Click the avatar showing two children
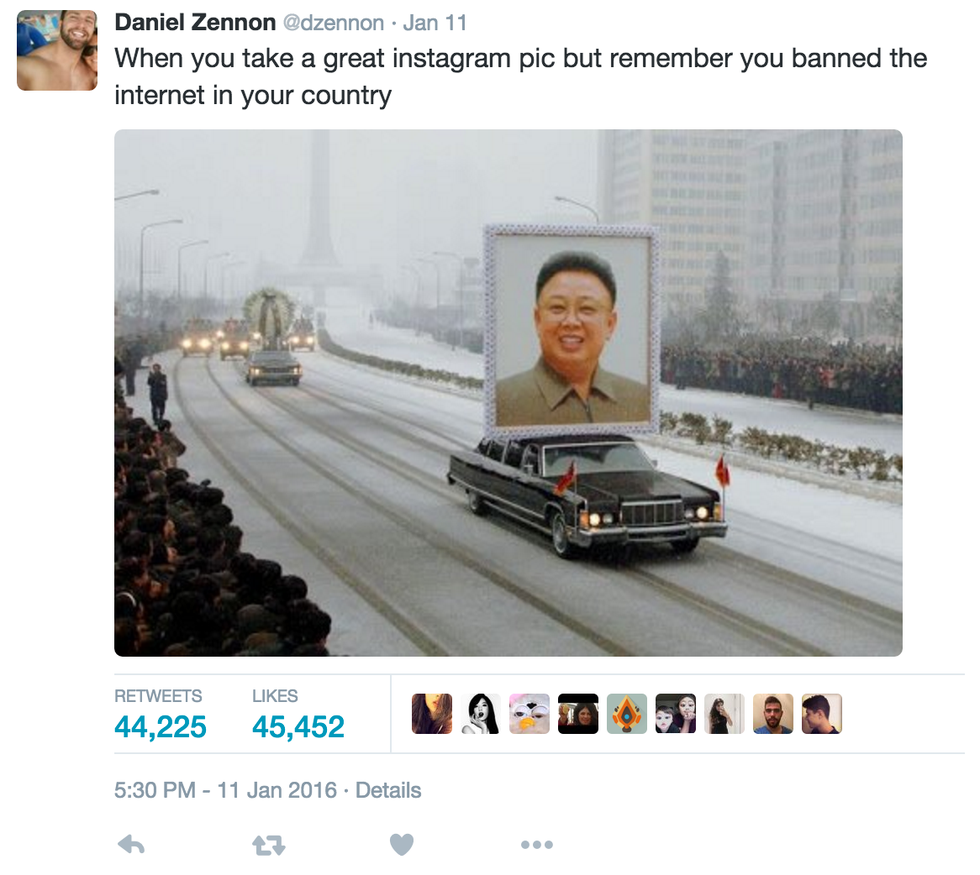980x875 pixels. click(676, 714)
